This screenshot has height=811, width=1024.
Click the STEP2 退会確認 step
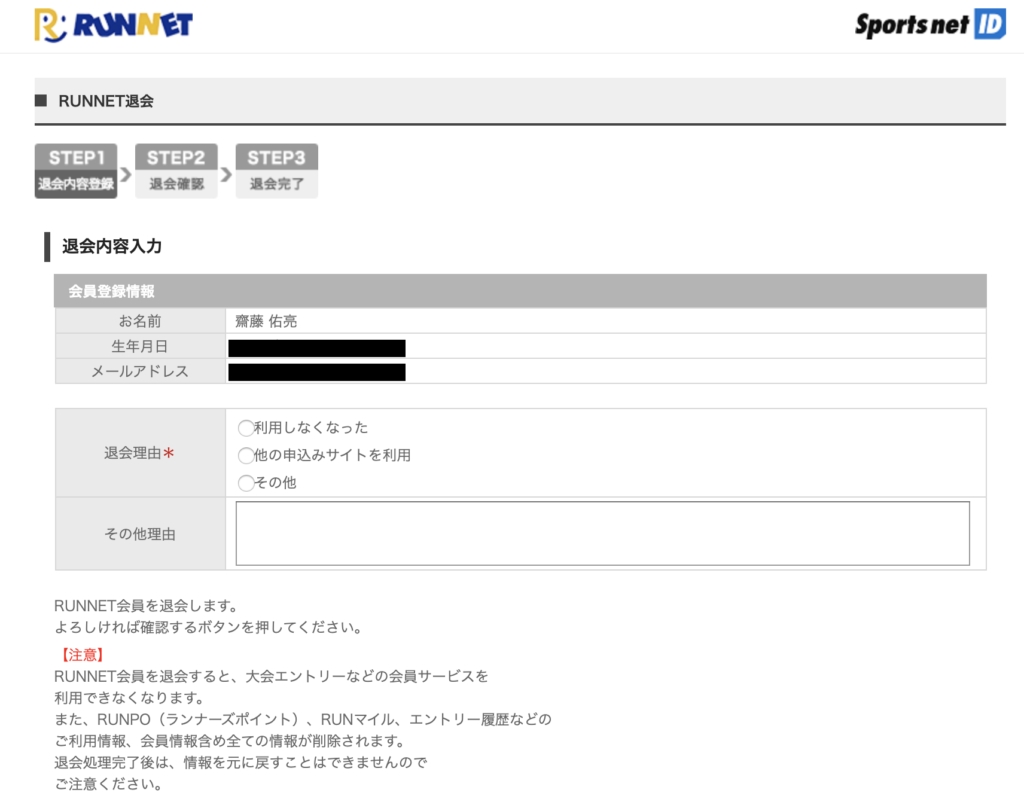(x=176, y=170)
